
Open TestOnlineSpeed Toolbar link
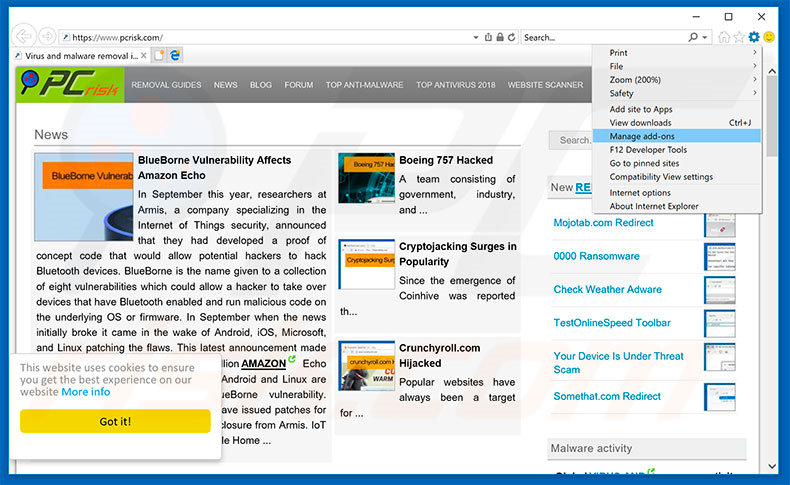(612, 322)
